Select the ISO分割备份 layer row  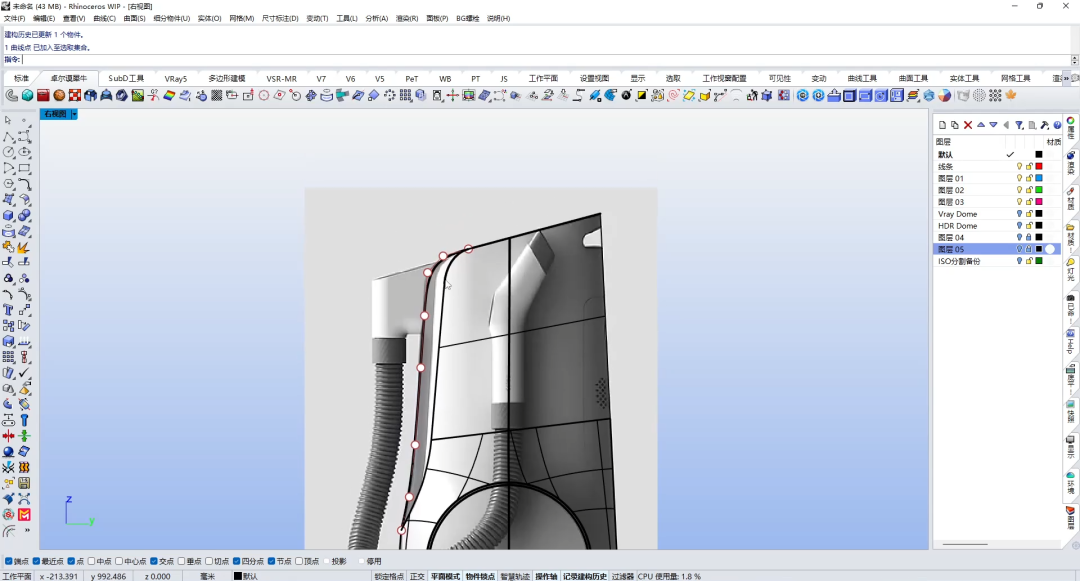click(x=997, y=261)
